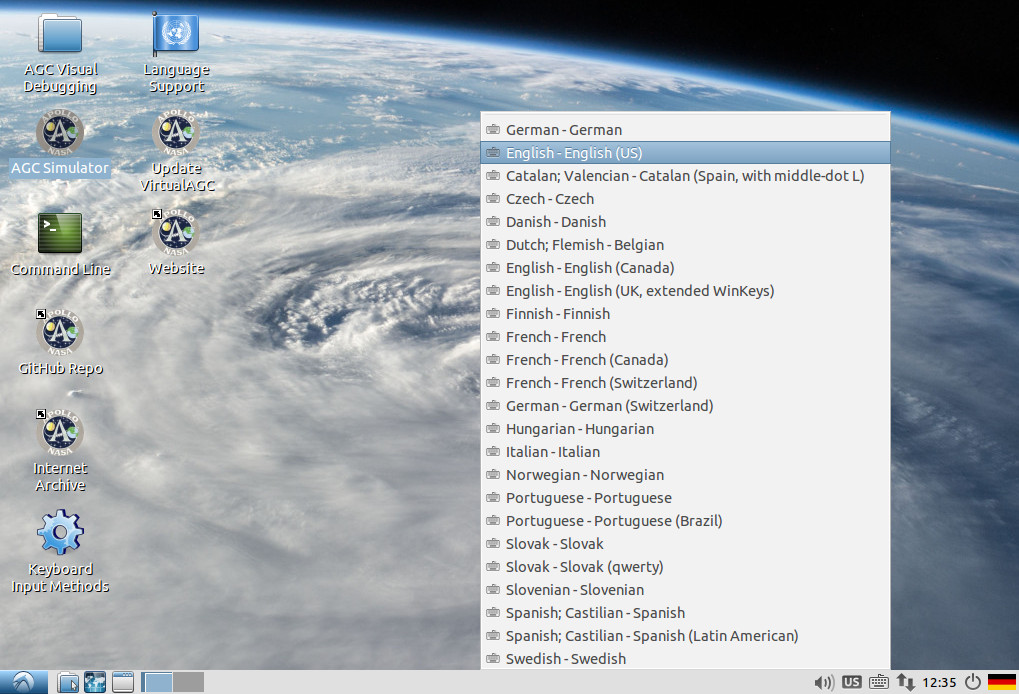Screen dimensions: 1019x694
Task: Open the Command Line terminal icon
Action: click(x=60, y=233)
